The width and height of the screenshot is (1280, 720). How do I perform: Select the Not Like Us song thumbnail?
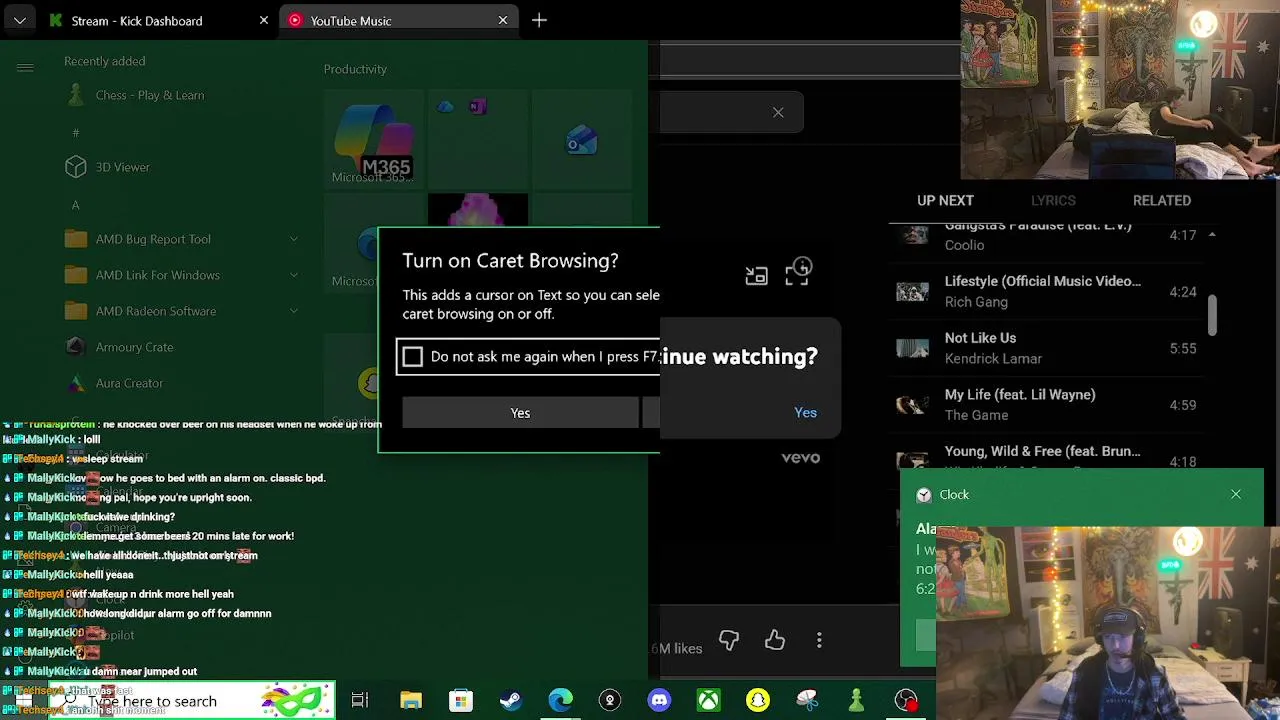[x=912, y=348]
